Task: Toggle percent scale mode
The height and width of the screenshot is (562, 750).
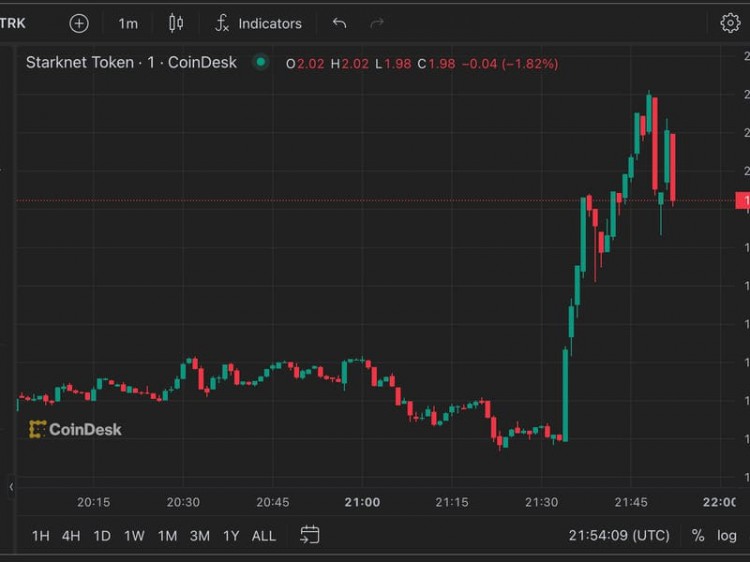Action: pyautogui.click(x=698, y=536)
